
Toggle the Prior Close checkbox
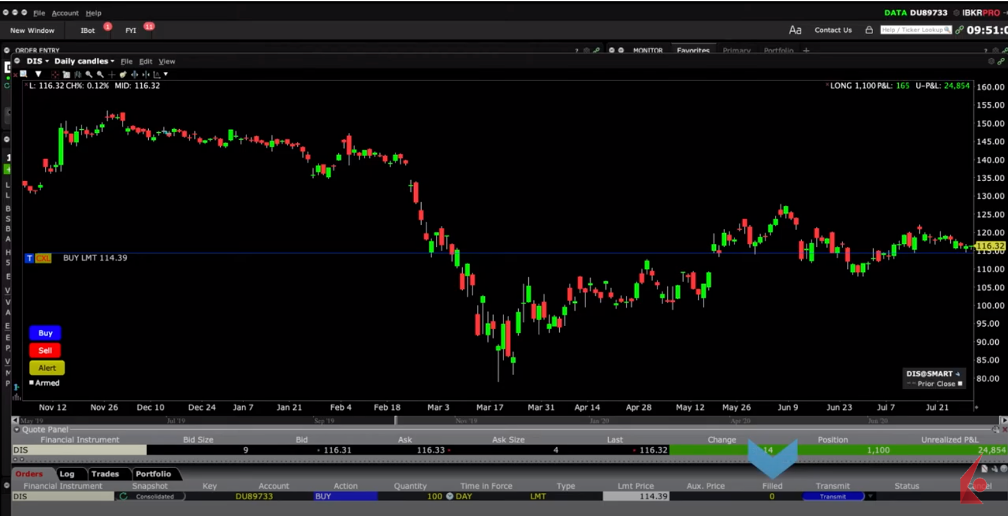coord(960,384)
